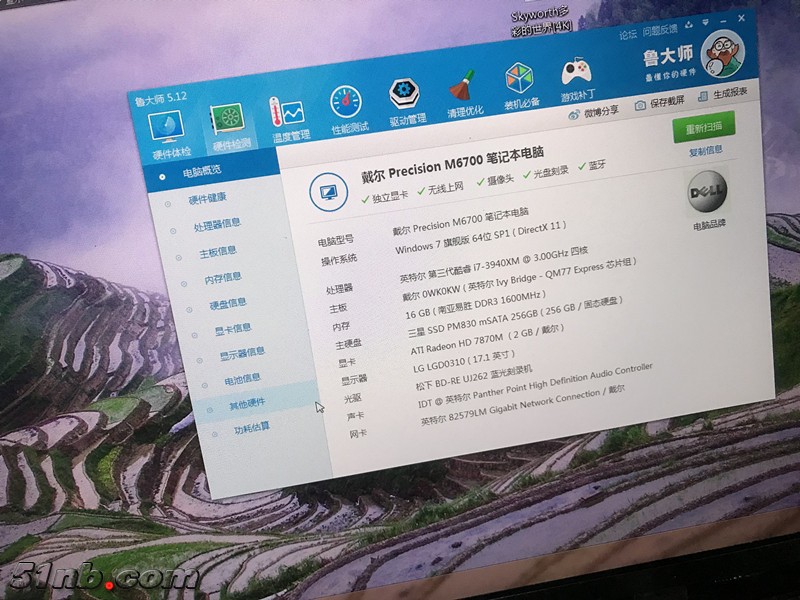Click the 驱动管理 driver management icon

coord(405,96)
